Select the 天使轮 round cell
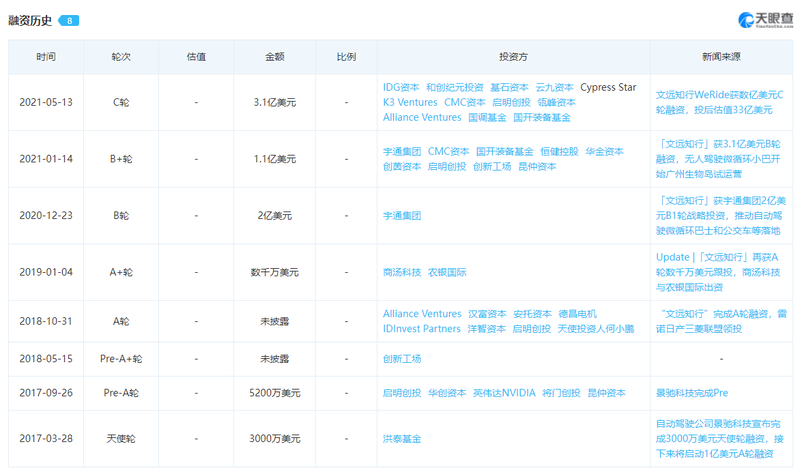 [121, 439]
